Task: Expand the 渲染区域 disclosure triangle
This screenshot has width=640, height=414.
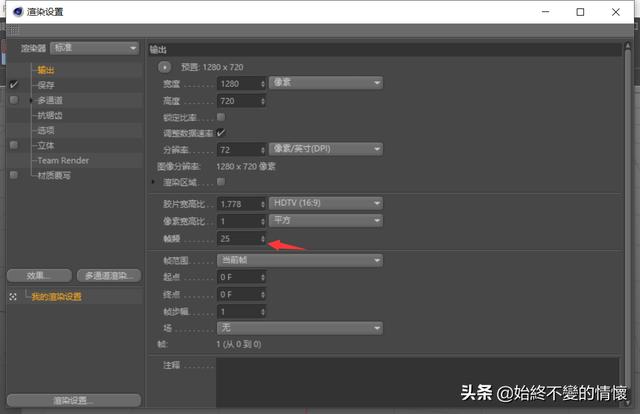Action: (153, 182)
